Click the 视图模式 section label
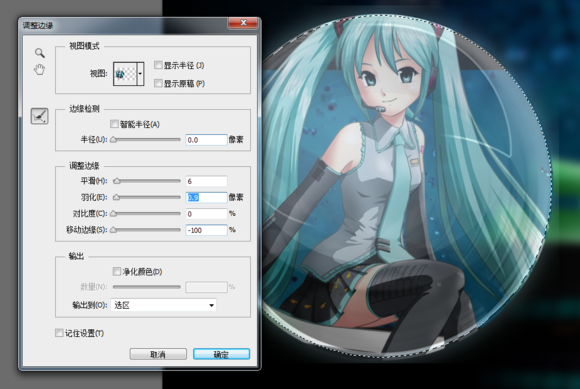 (84, 46)
